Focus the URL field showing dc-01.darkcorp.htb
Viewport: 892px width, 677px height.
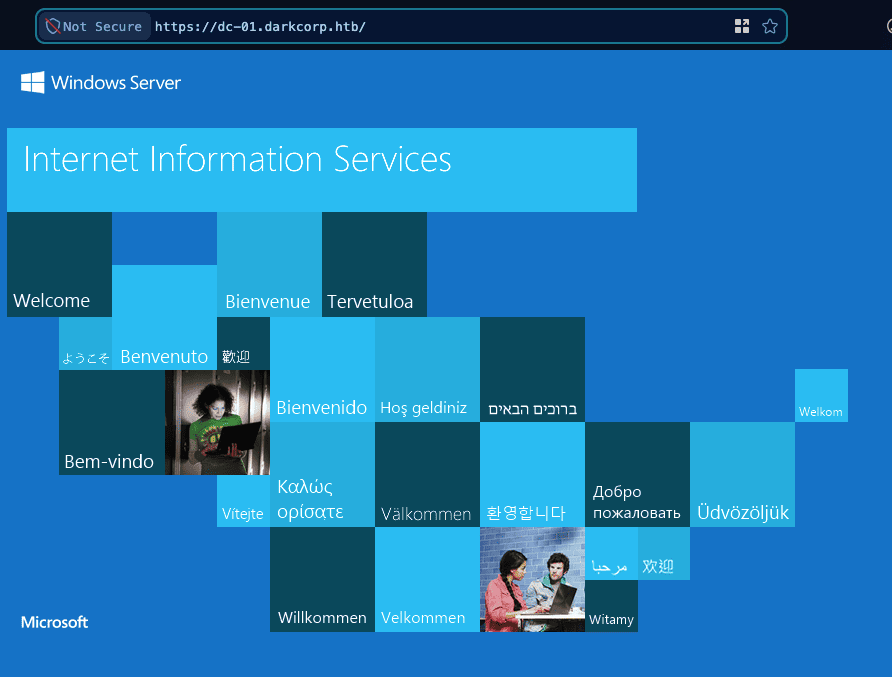[411, 26]
